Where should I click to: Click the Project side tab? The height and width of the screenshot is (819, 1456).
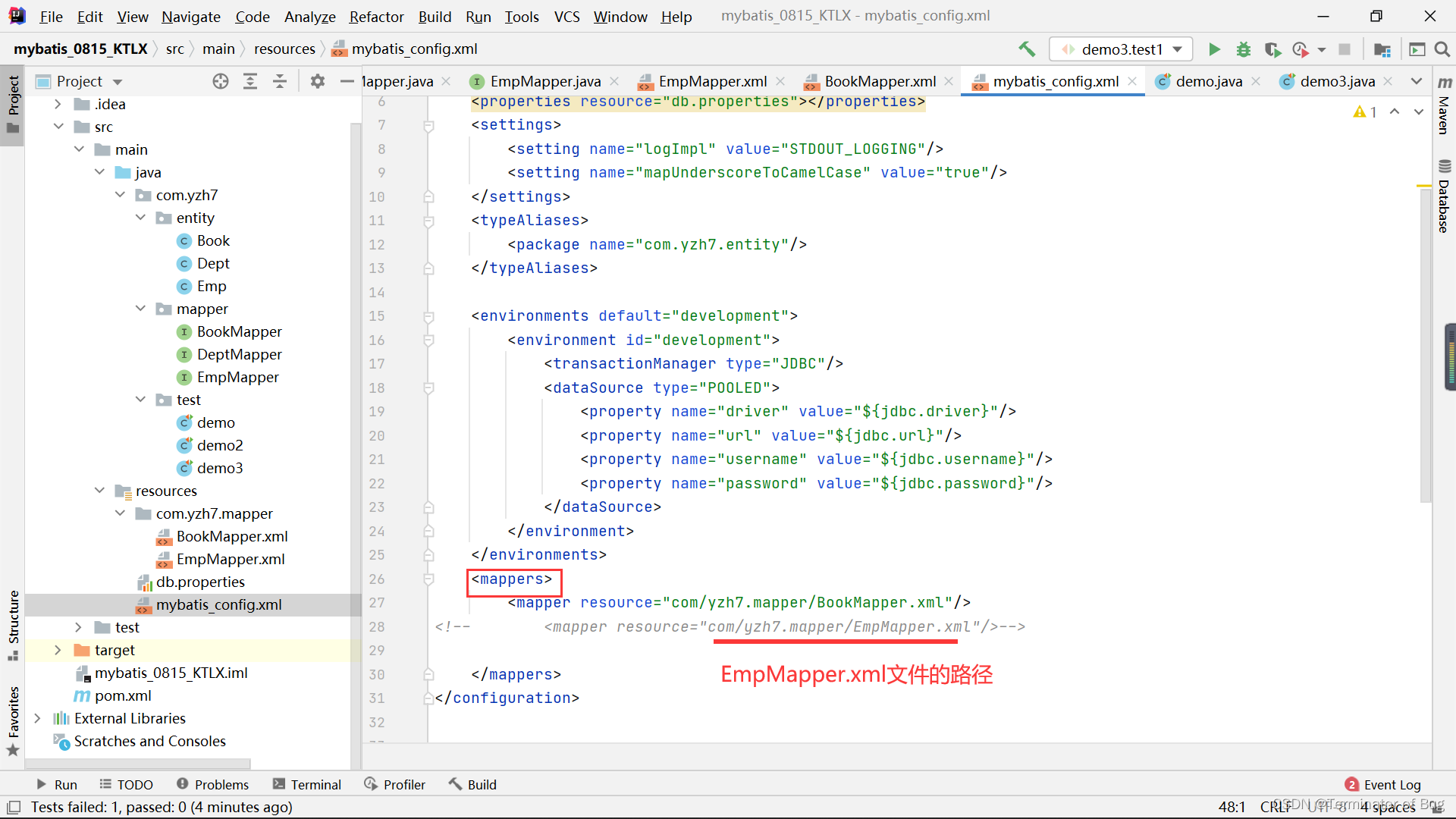click(x=13, y=104)
